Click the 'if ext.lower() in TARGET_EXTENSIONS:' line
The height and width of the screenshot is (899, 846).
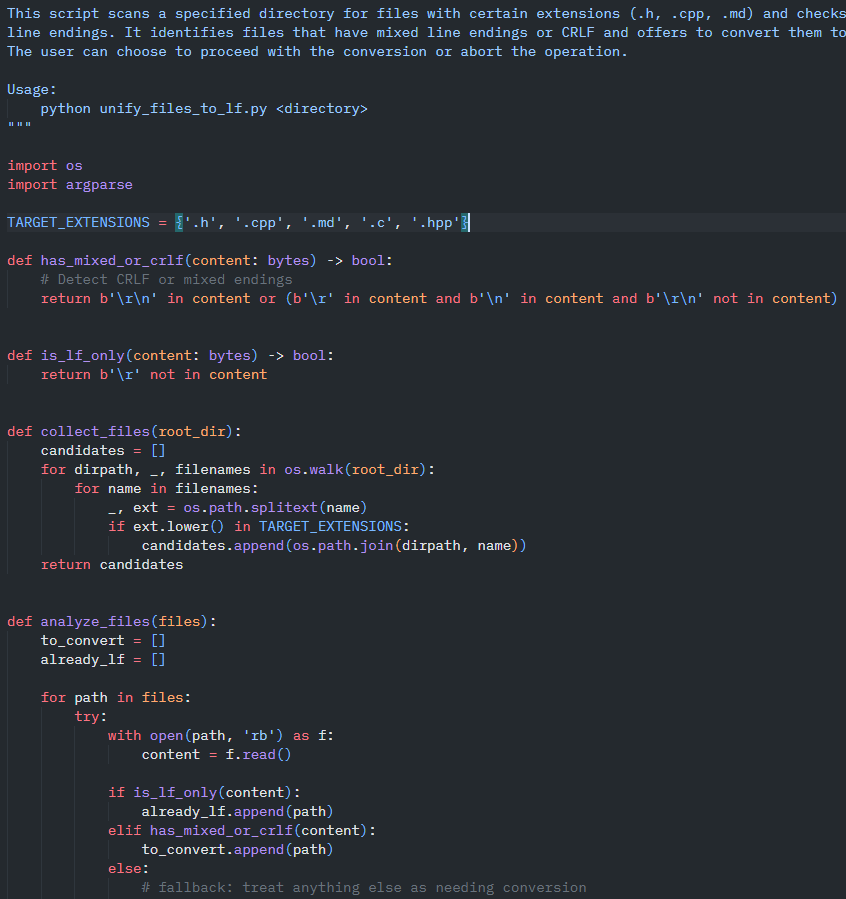coord(258,526)
